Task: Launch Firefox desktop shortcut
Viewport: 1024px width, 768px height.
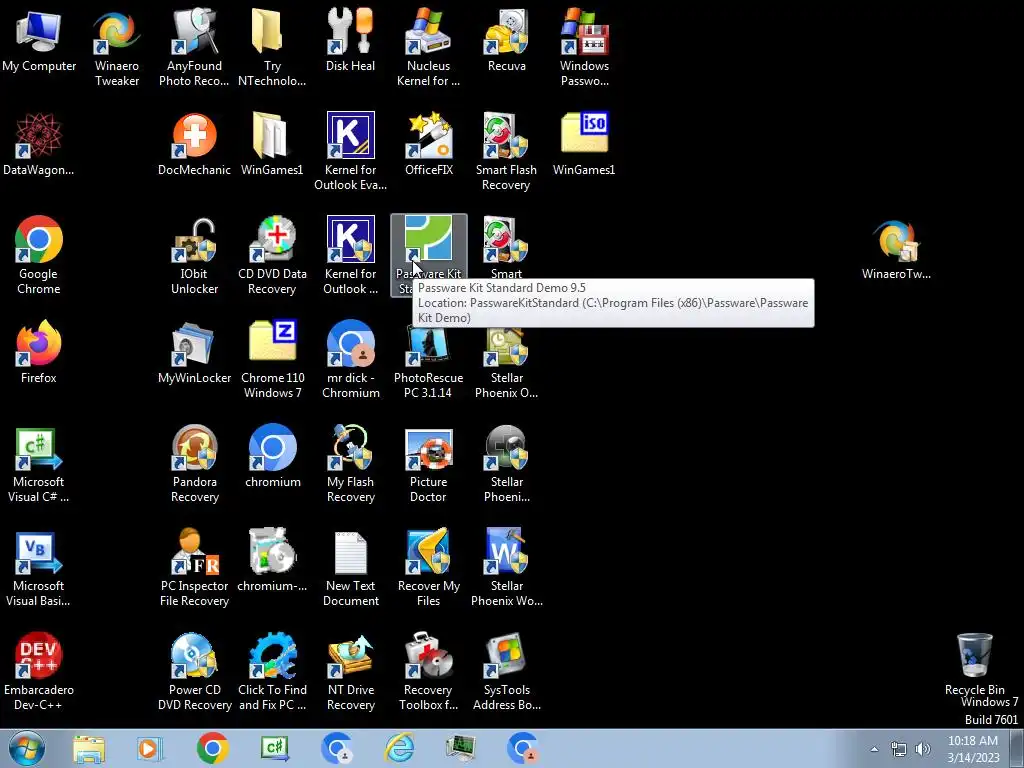Action: [x=39, y=353]
